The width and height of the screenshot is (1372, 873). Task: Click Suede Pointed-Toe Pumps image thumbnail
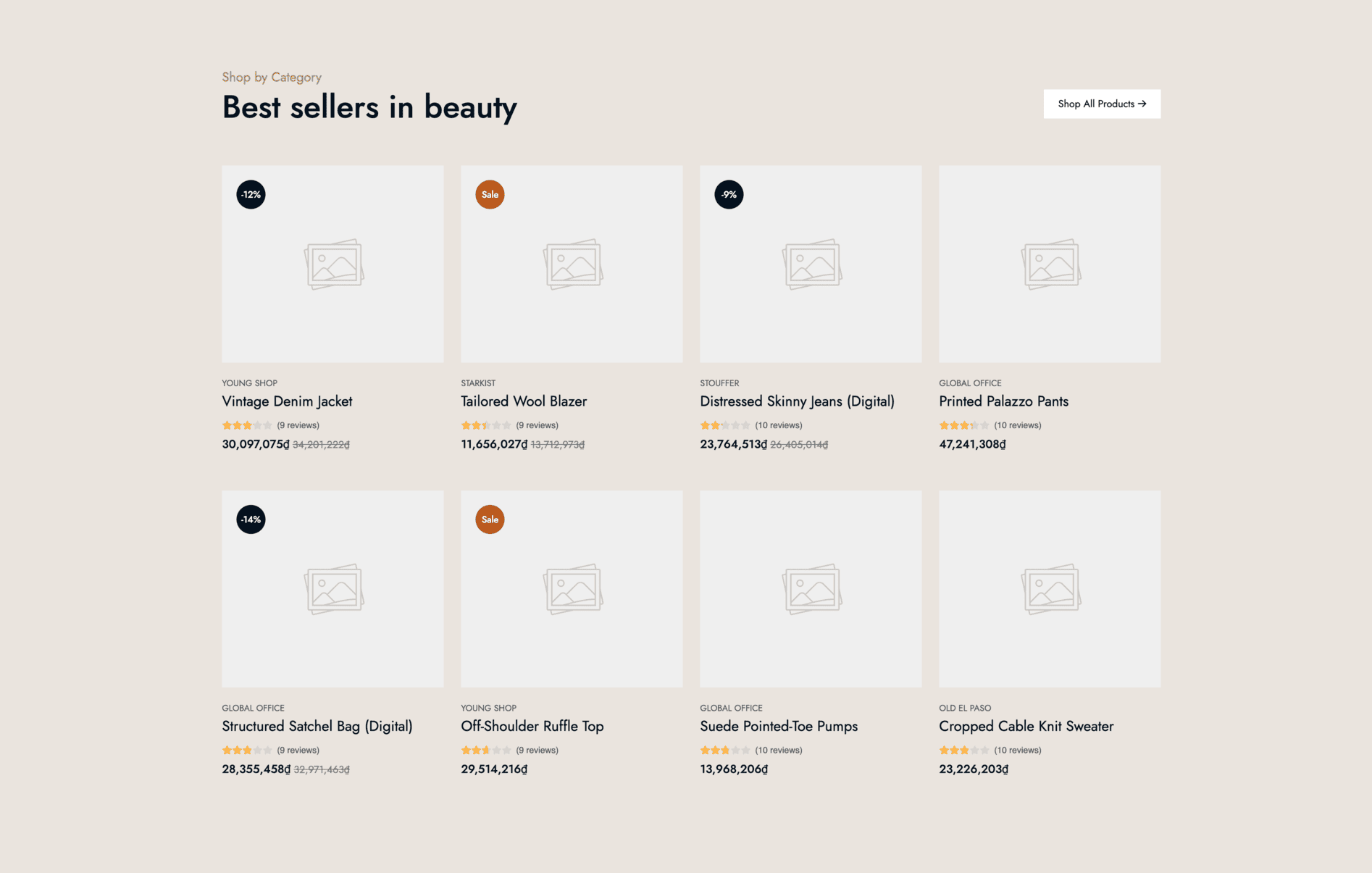coord(811,588)
